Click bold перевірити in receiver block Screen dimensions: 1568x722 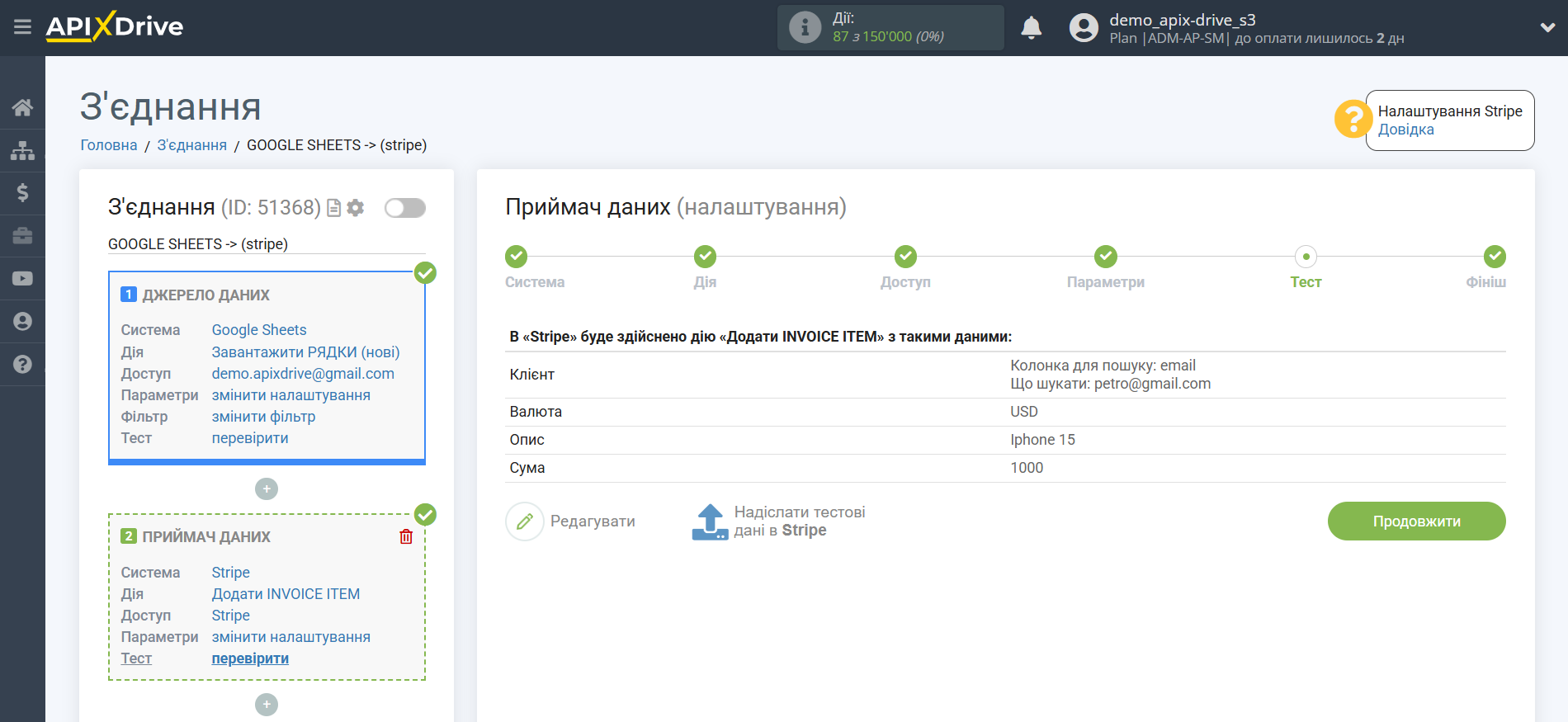[250, 658]
